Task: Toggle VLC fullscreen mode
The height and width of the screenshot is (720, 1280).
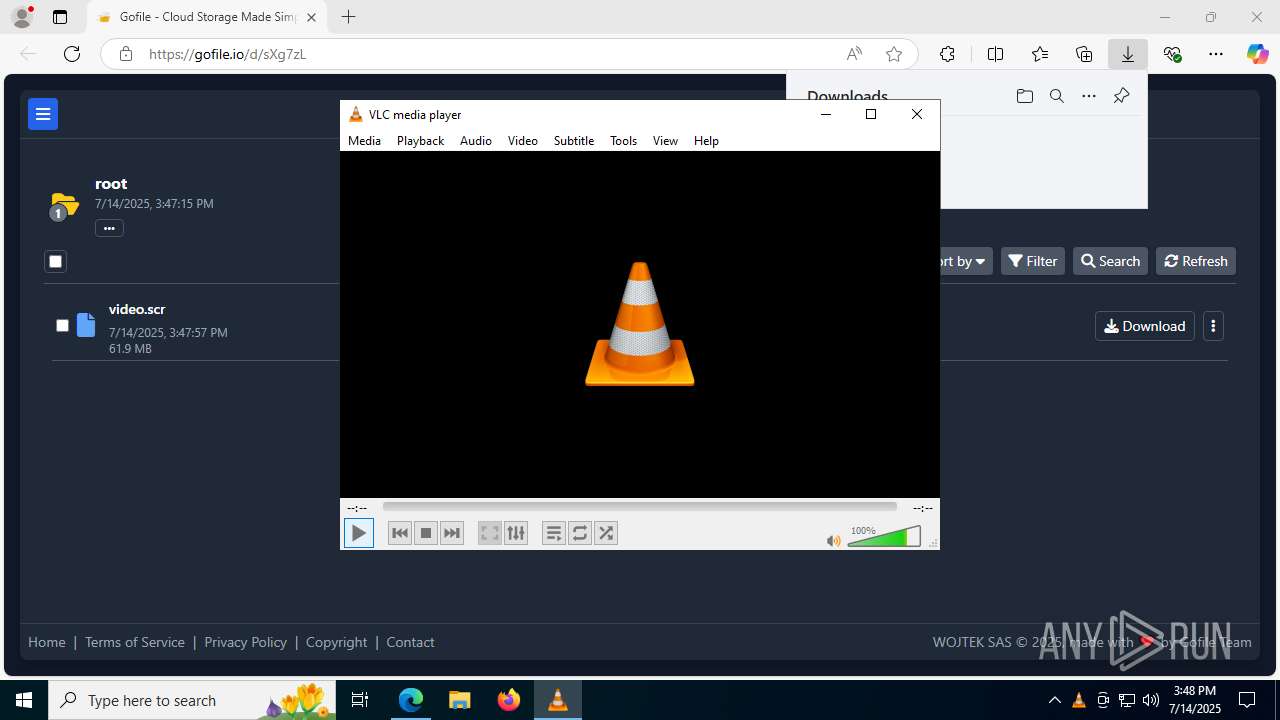Action: click(490, 533)
